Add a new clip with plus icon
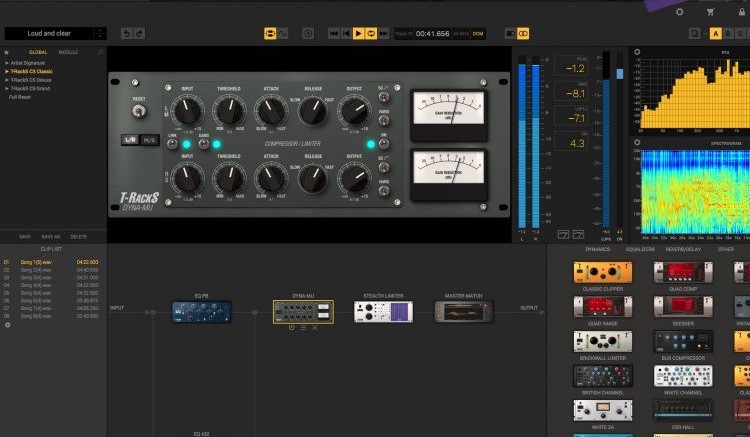750x437 pixels. [x=7, y=325]
